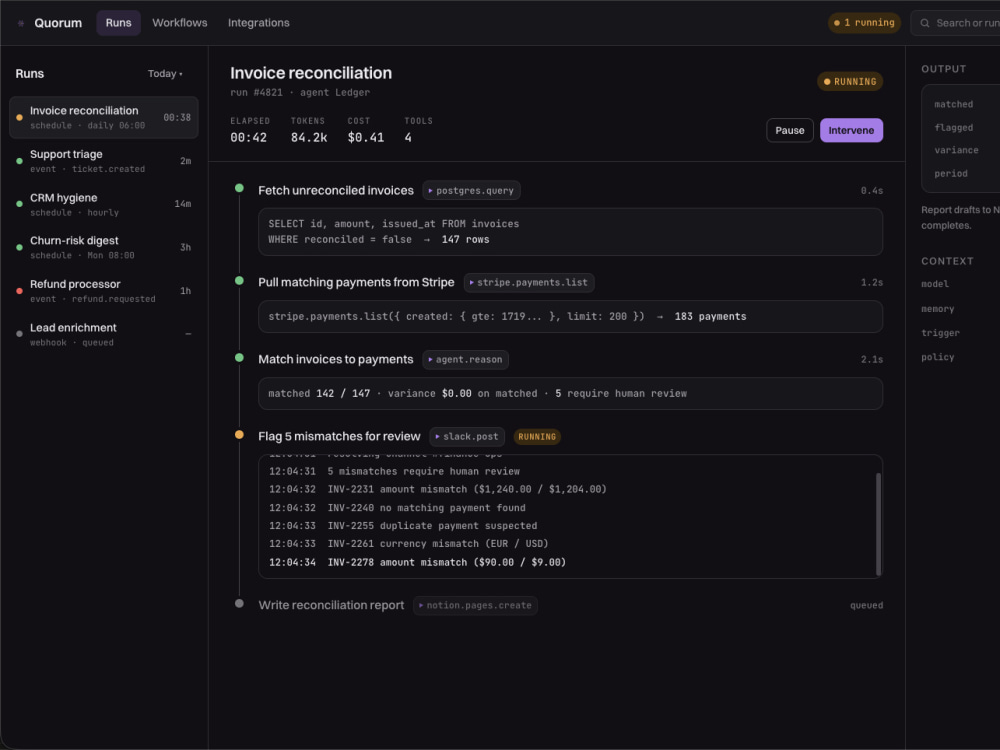Expand the agent.reason tool call
Viewport: 1000px width, 750px height.
(466, 360)
